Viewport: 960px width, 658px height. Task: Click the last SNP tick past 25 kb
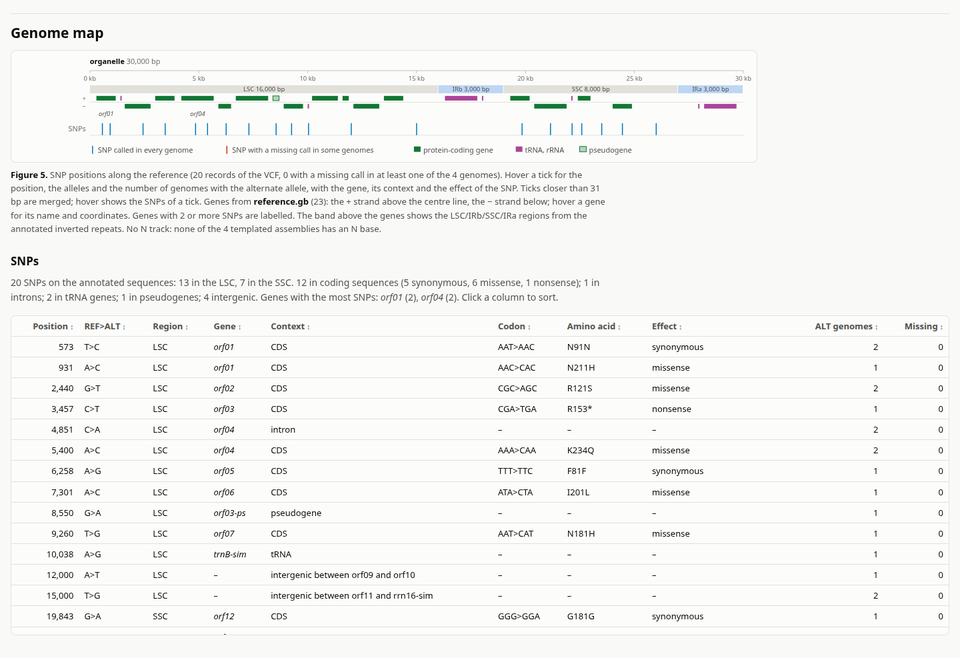click(x=656, y=129)
